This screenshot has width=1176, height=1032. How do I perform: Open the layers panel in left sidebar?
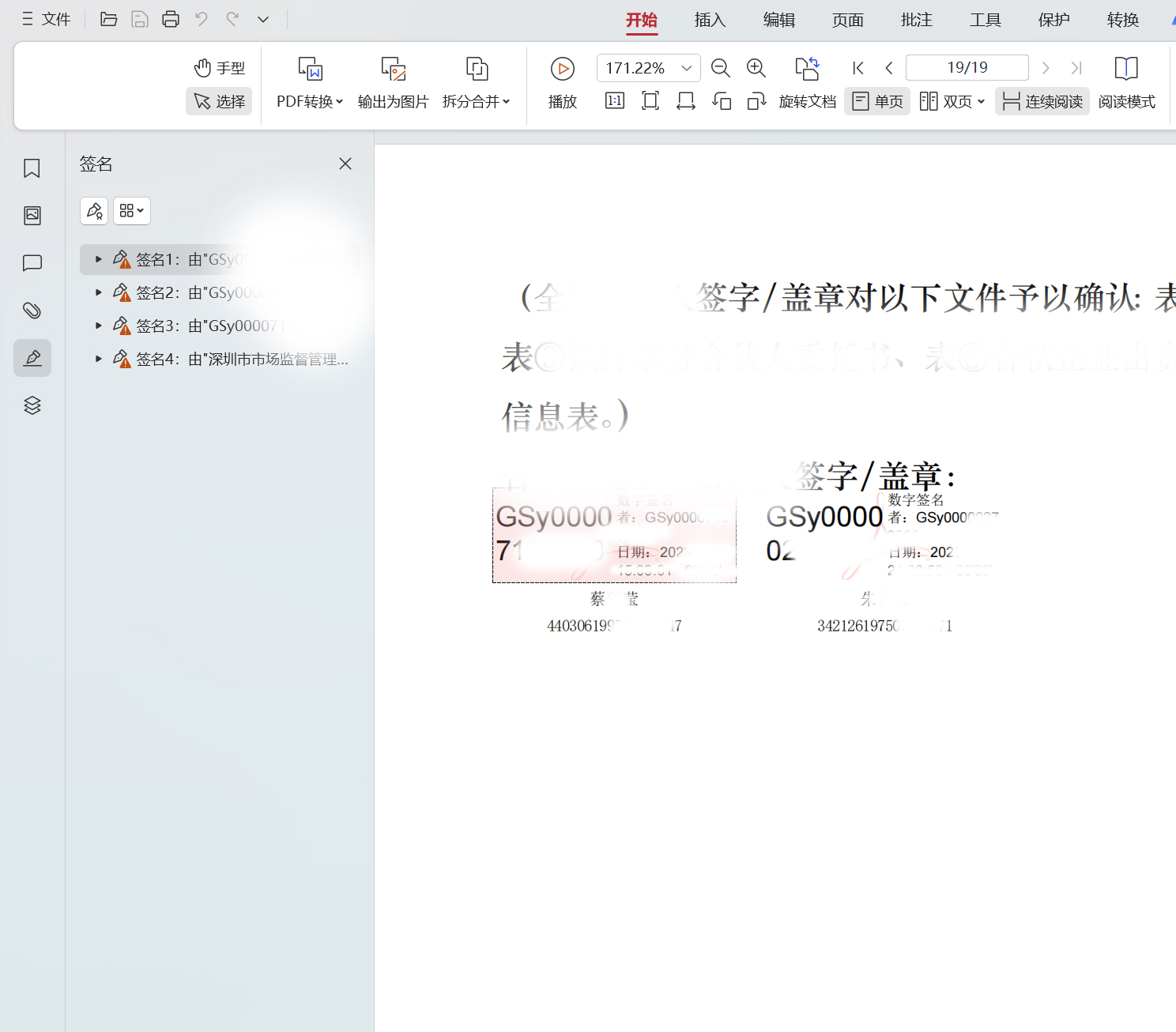[x=32, y=405]
